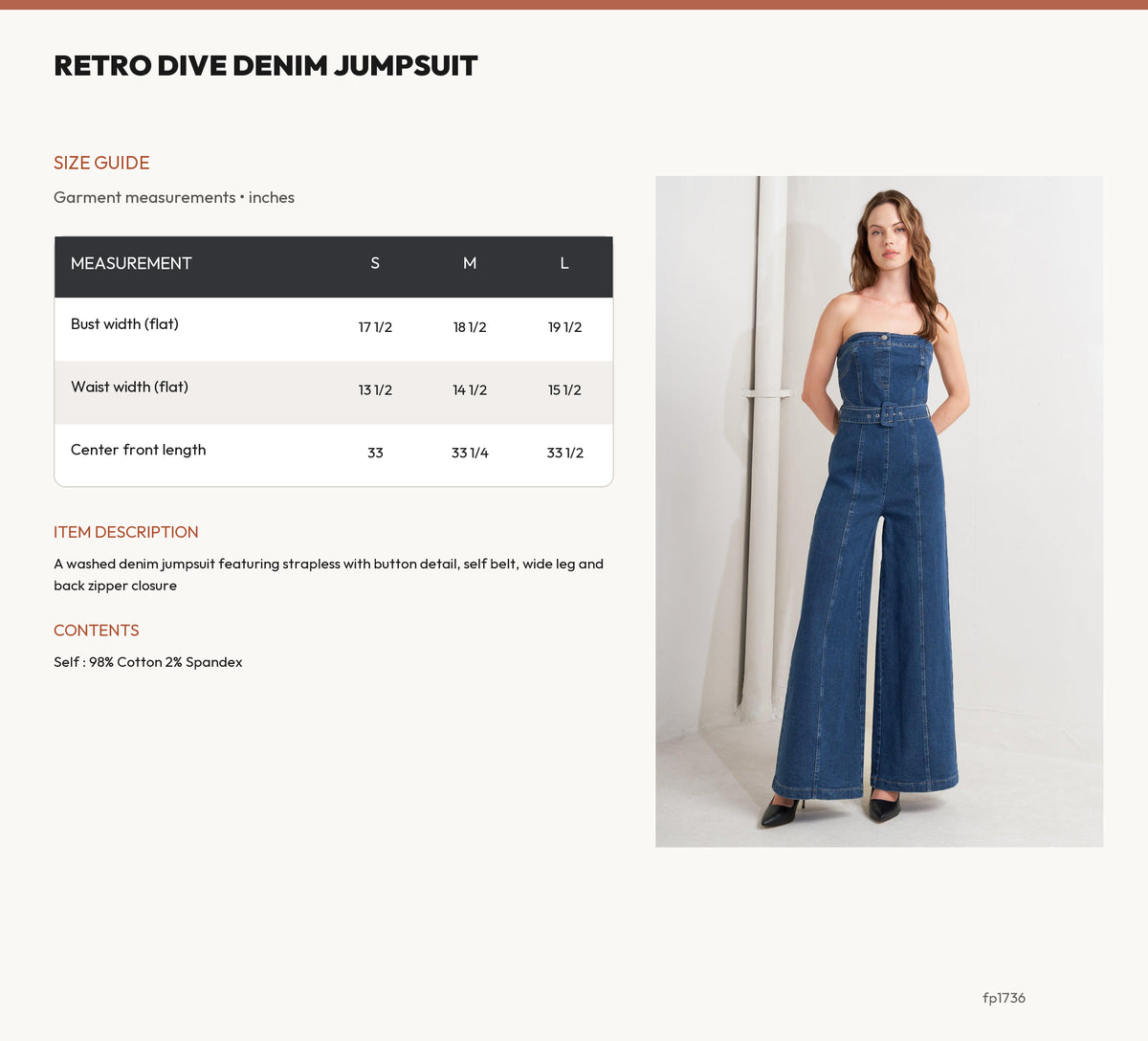Image resolution: width=1148 pixels, height=1041 pixels.
Task: Click the CONTENTS heading
Action: point(97,631)
